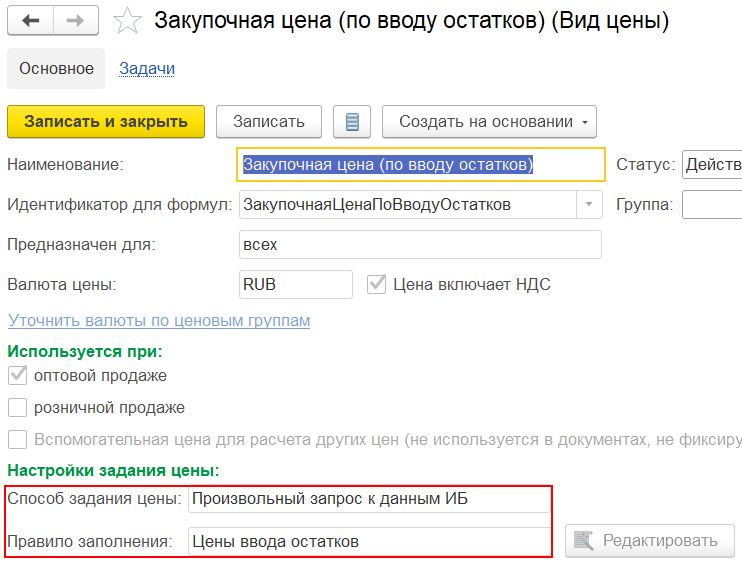Viewport: 742px width, 563px height.
Task: Open the 'Задачи' tab
Action: pyautogui.click(x=147, y=69)
